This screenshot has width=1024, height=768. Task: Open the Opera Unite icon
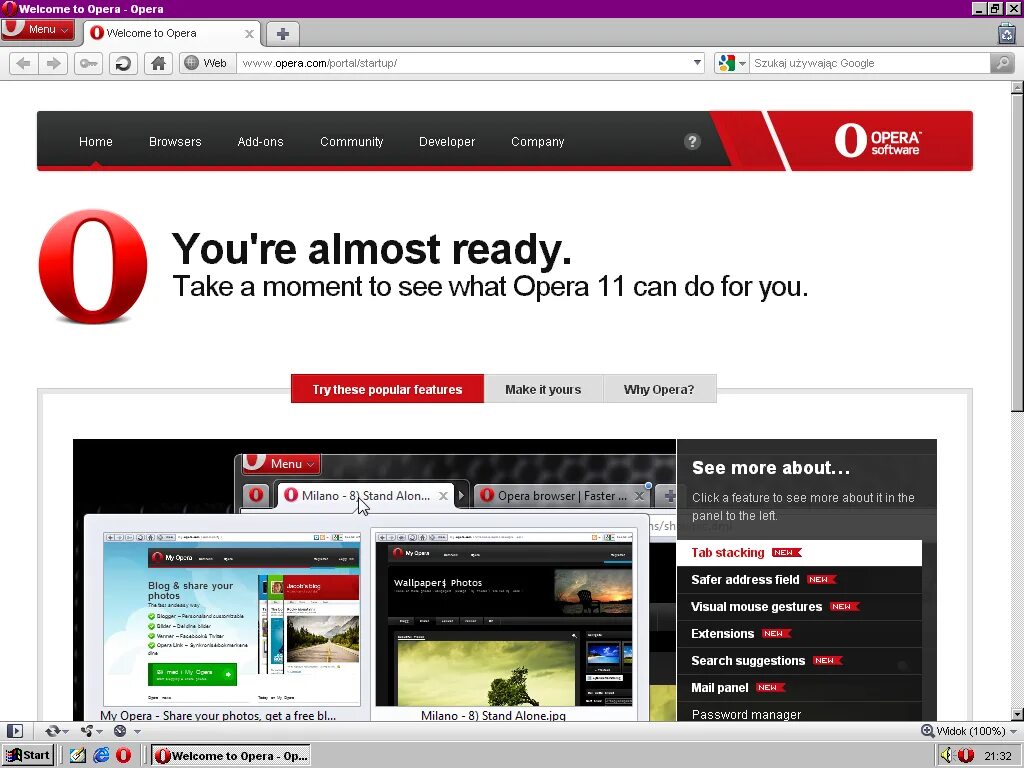[x=86, y=731]
